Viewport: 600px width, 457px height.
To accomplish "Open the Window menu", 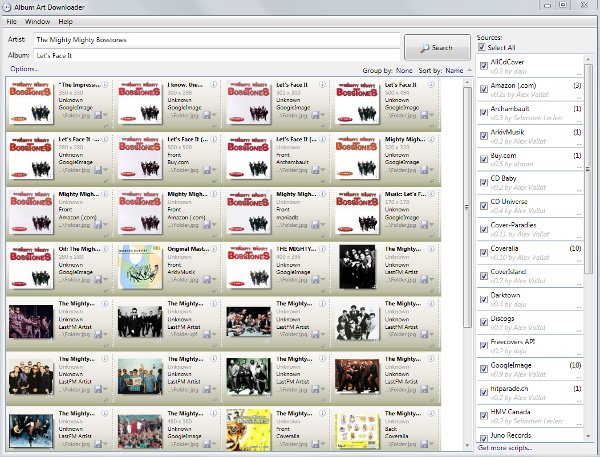I will coord(38,21).
